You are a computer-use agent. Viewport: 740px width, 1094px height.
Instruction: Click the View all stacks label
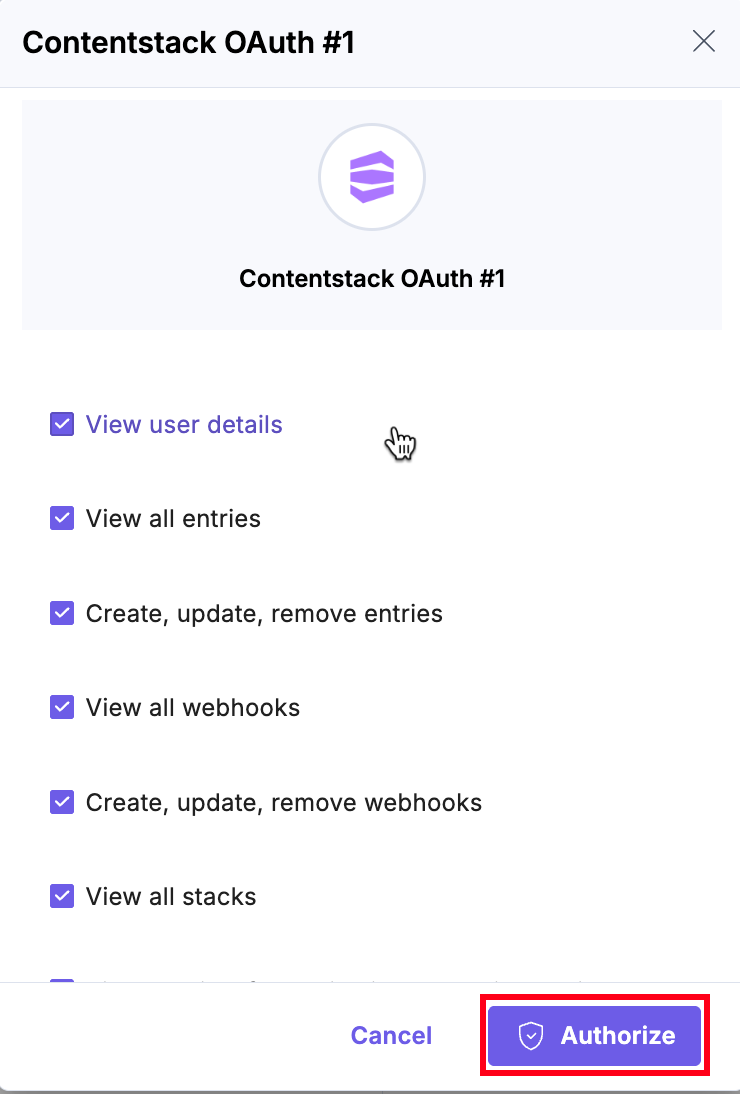tap(171, 897)
